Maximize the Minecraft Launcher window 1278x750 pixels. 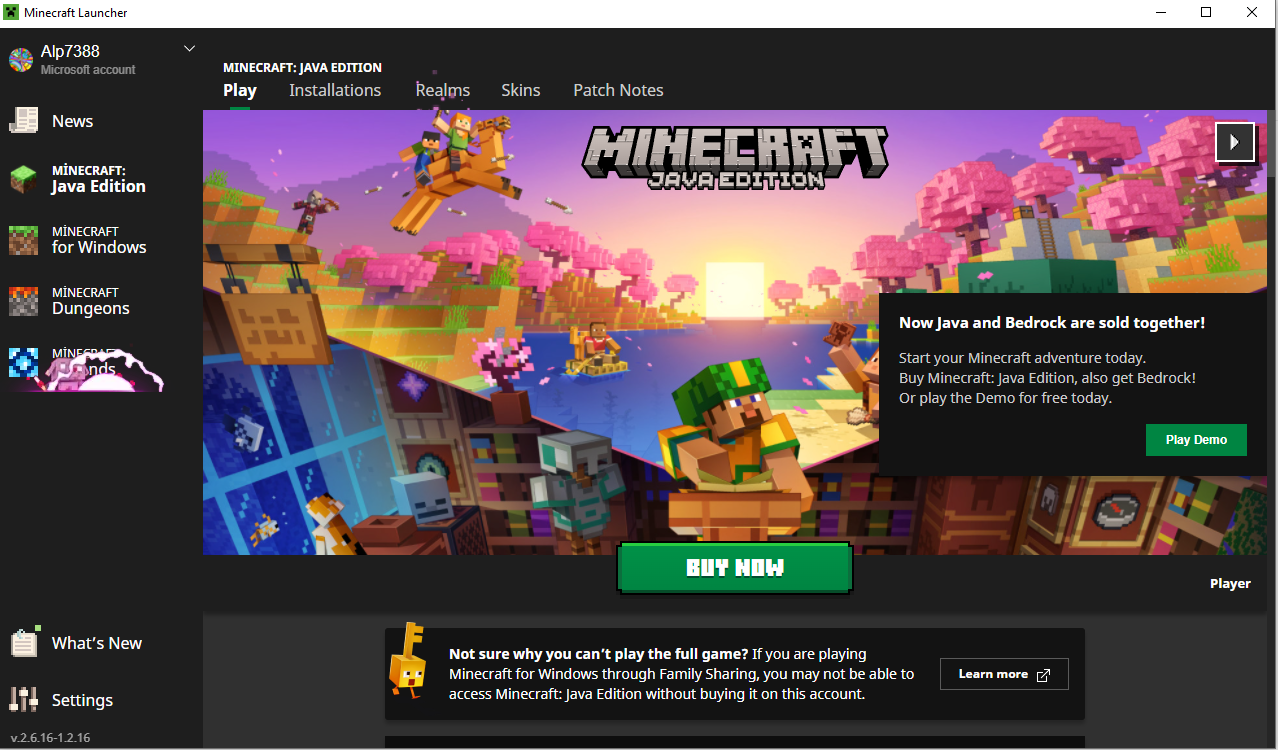1206,13
